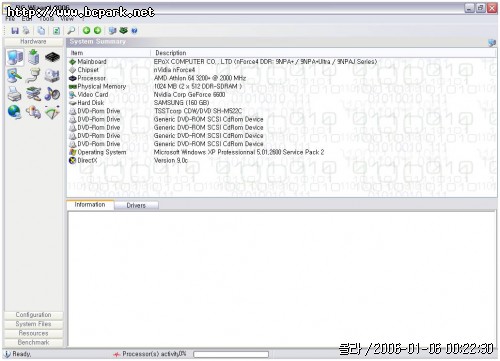Click the SAMSUNG (160 GB) description
The width and height of the screenshot is (500, 361).
pyautogui.click(x=181, y=103)
